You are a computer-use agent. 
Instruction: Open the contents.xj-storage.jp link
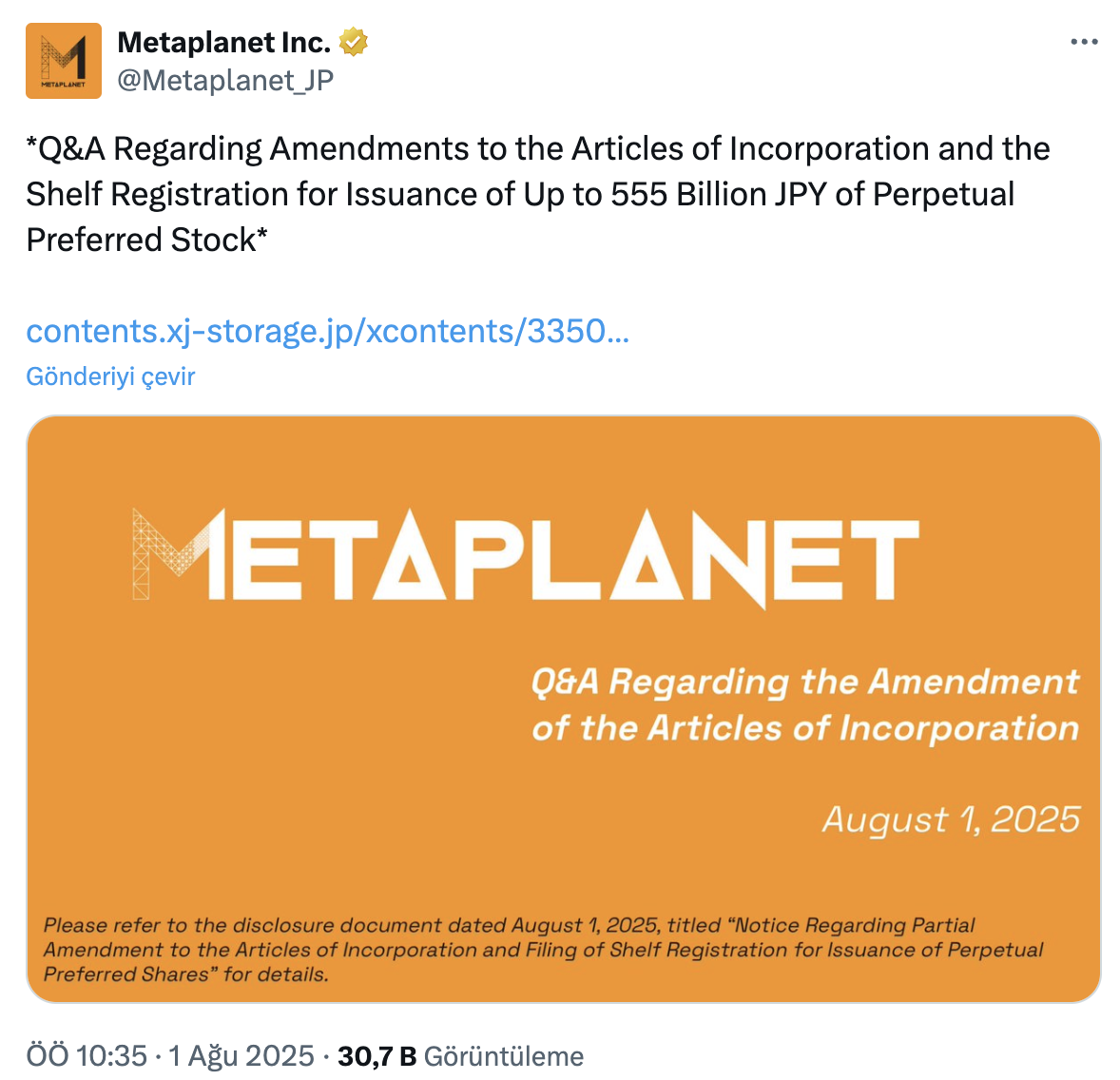[x=328, y=332]
